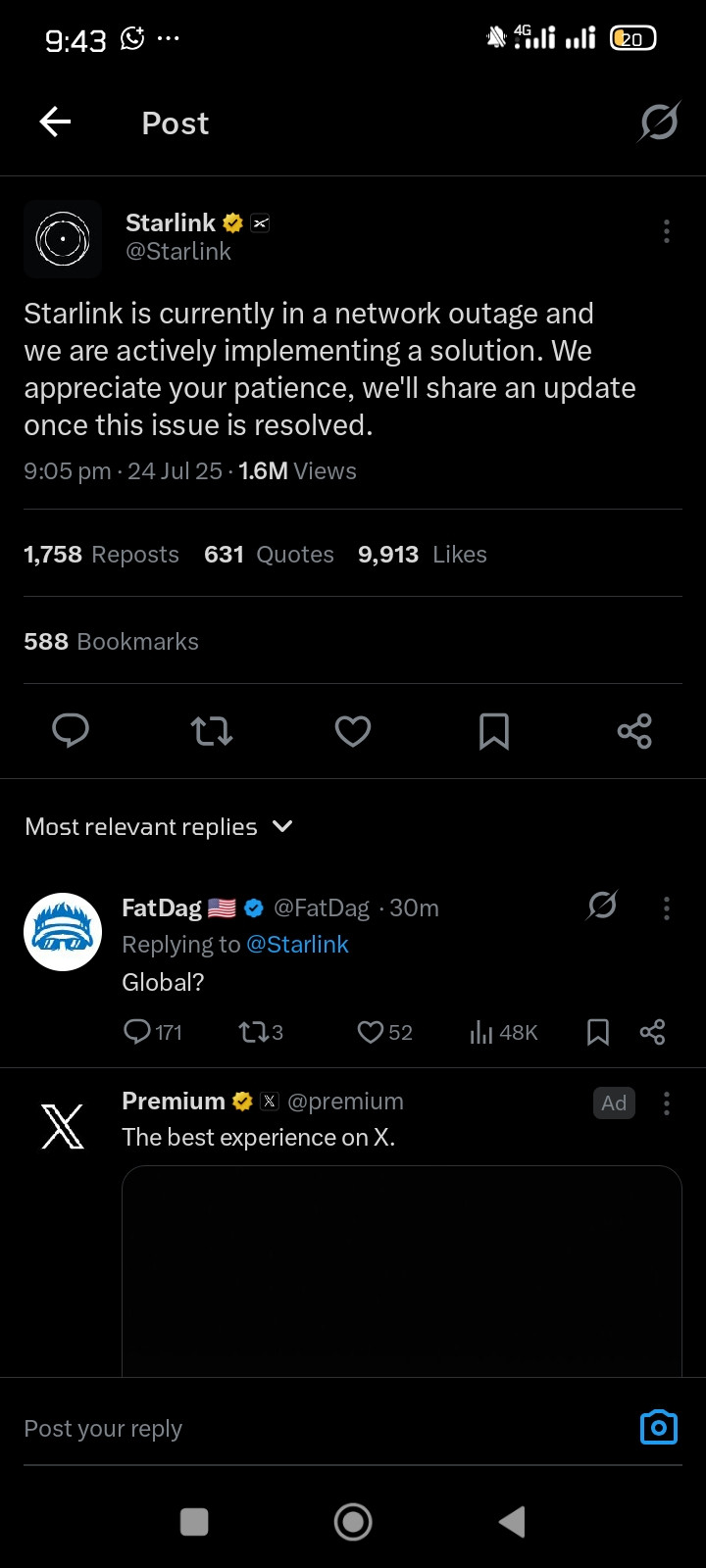
Task: Open camera icon in reply bar
Action: click(658, 1428)
